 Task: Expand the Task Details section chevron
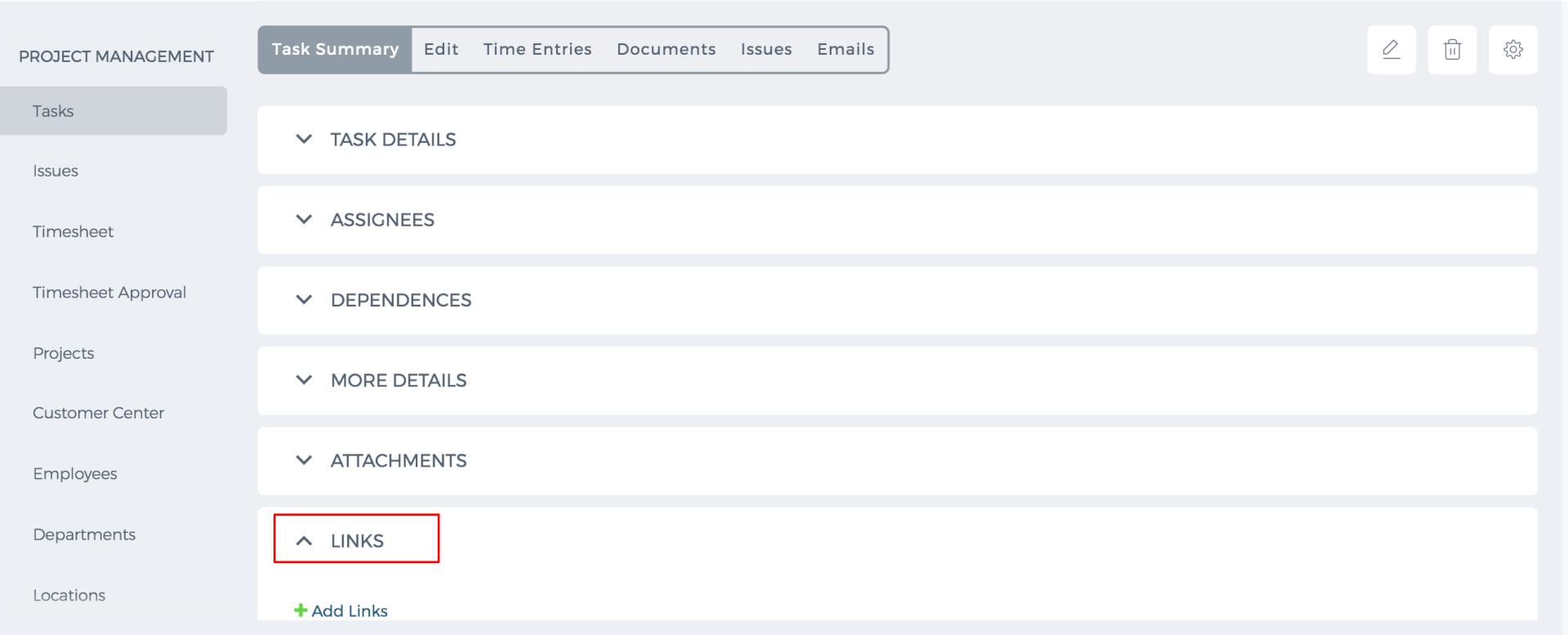tap(304, 139)
